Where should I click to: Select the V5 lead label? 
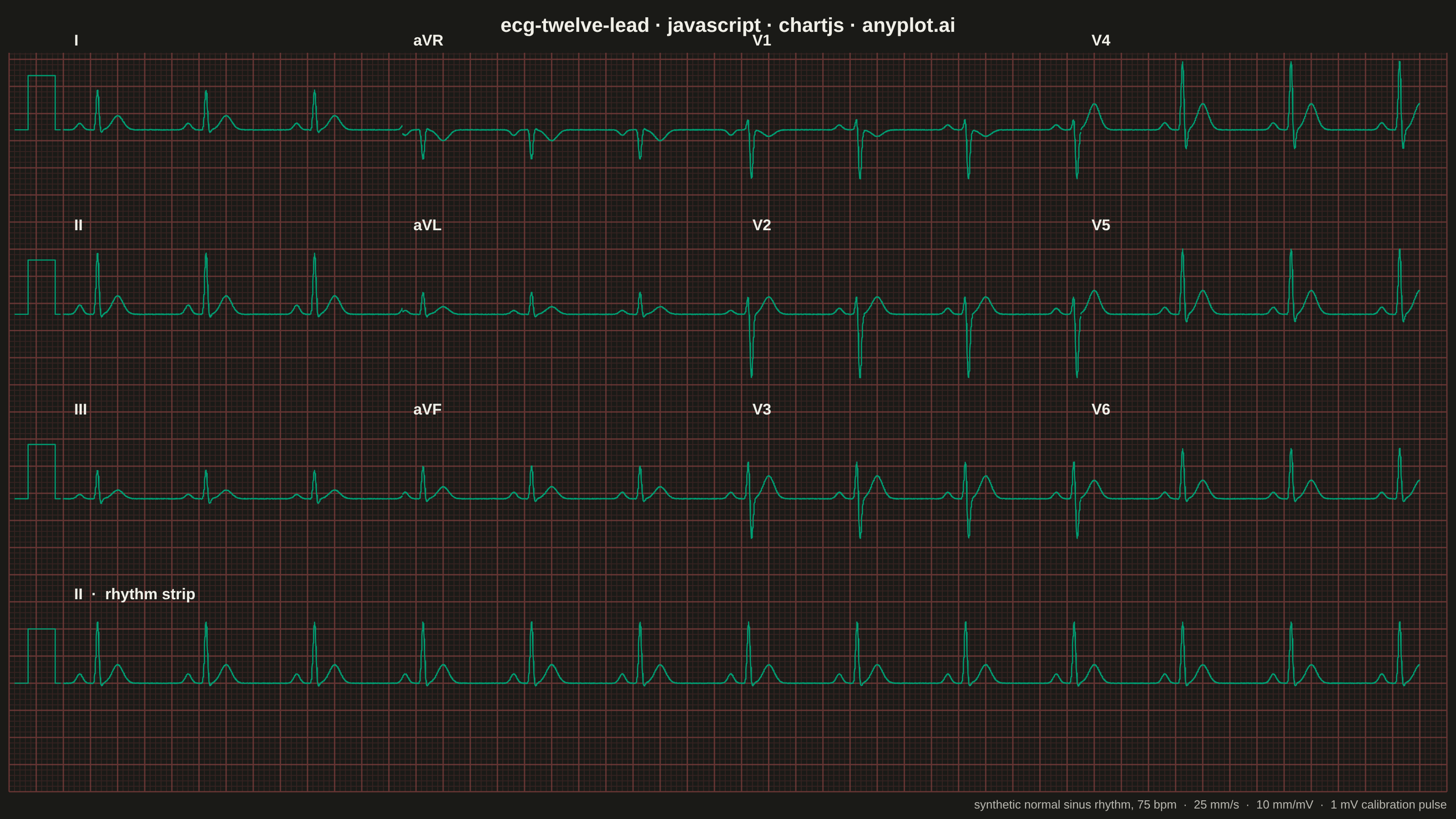click(1101, 225)
